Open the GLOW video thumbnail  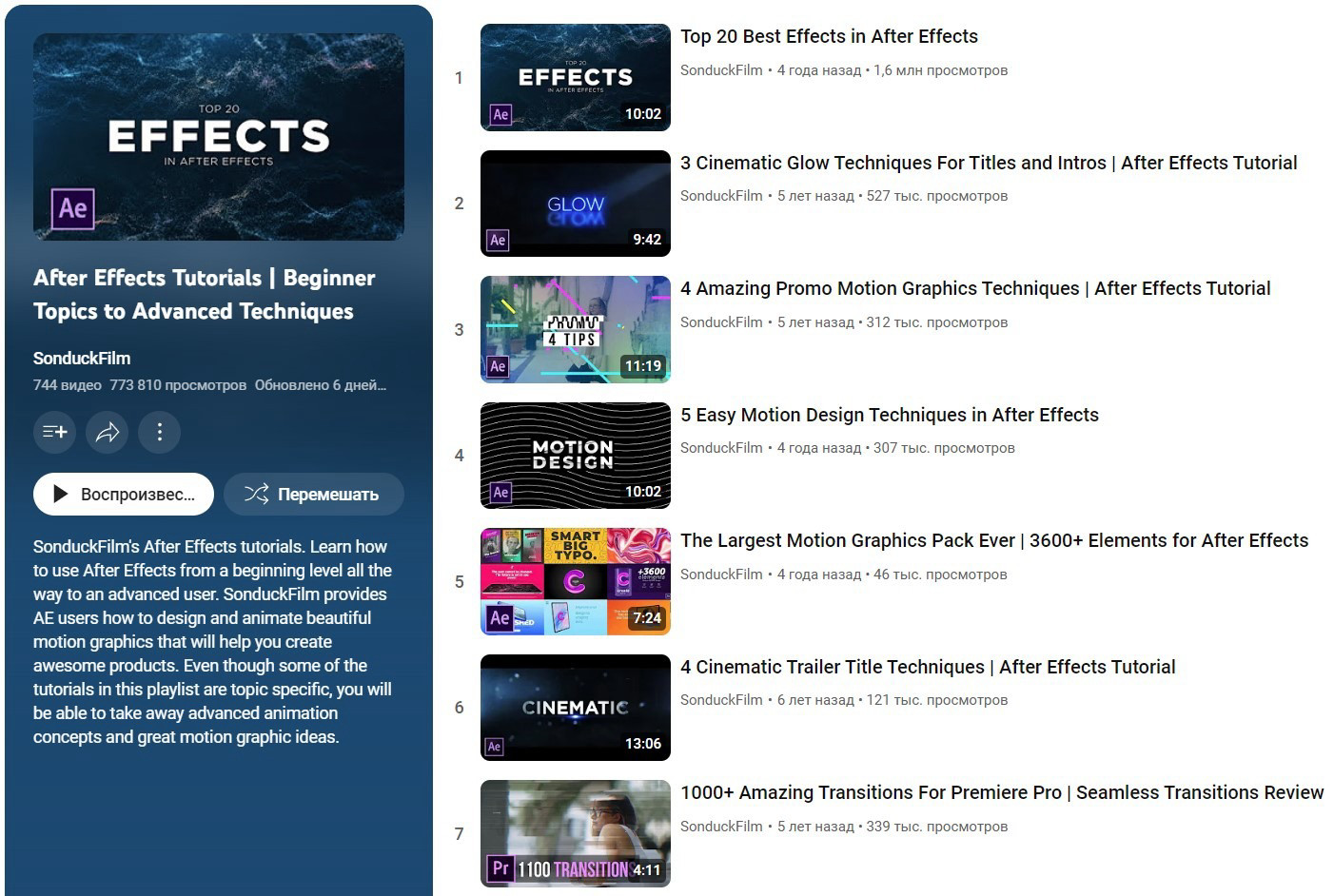coord(576,204)
